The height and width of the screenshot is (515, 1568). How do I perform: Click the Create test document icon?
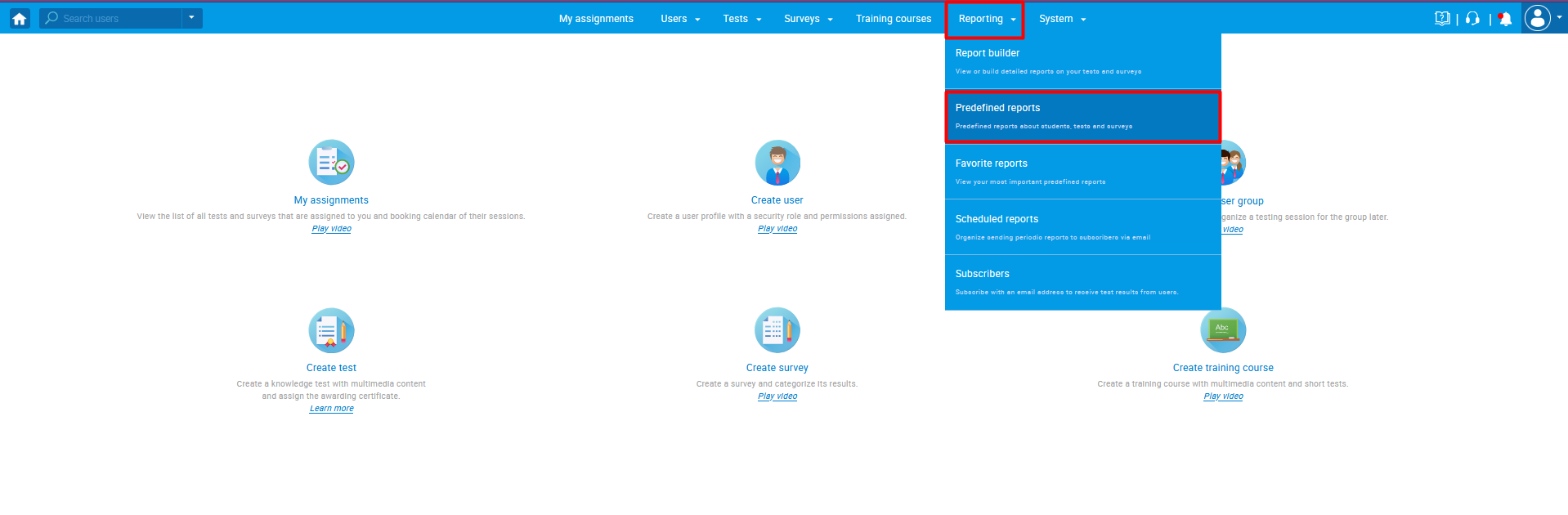331,330
